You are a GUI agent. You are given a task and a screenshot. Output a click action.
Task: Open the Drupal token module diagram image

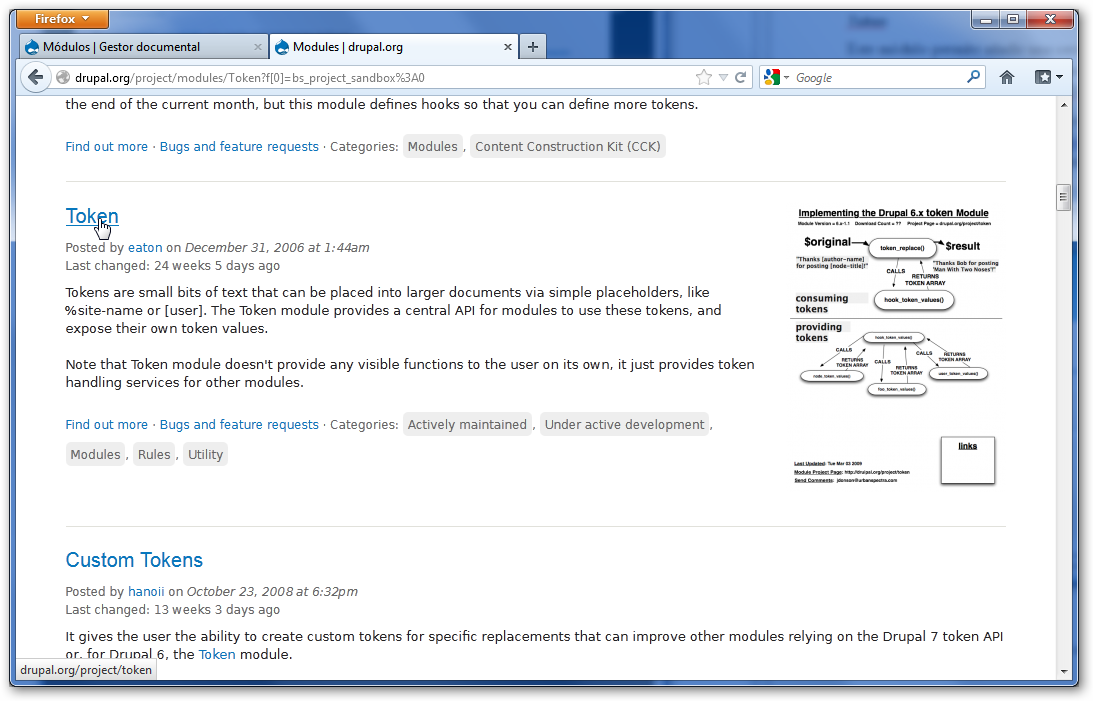click(895, 345)
